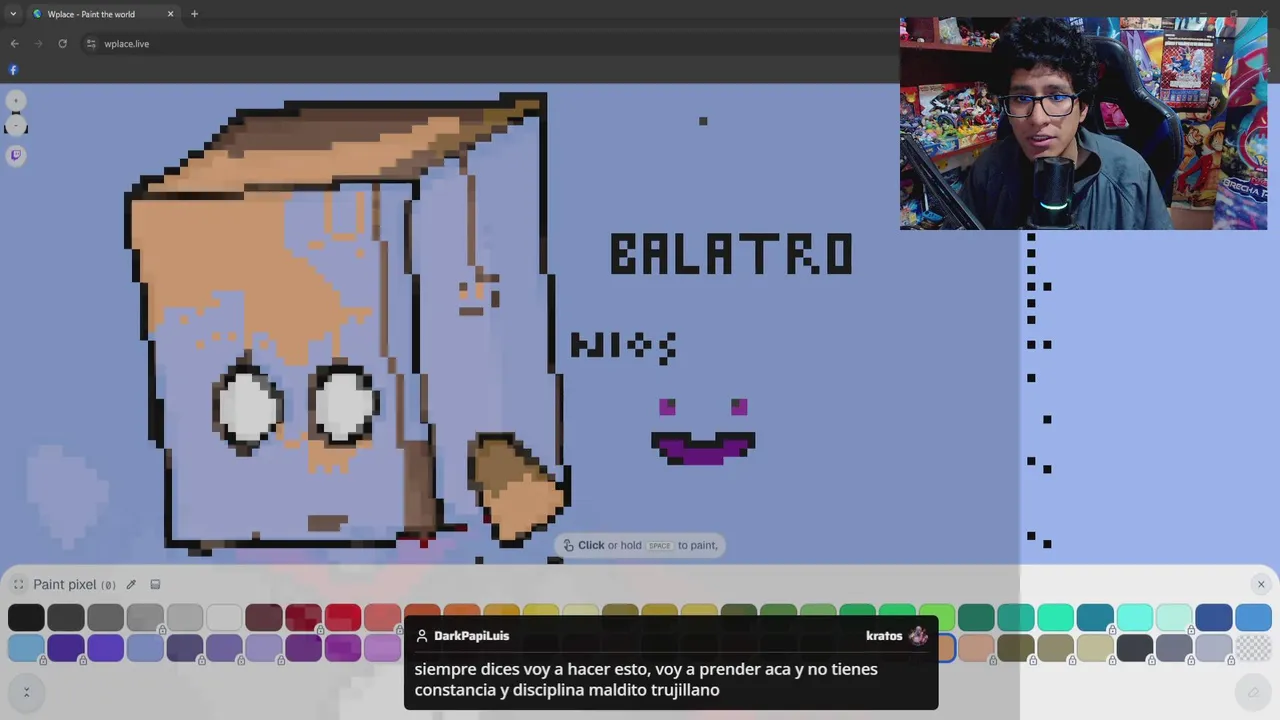The image size is (1280, 720).
Task: Open the Twitch icon button on map
Action: [x=16, y=155]
